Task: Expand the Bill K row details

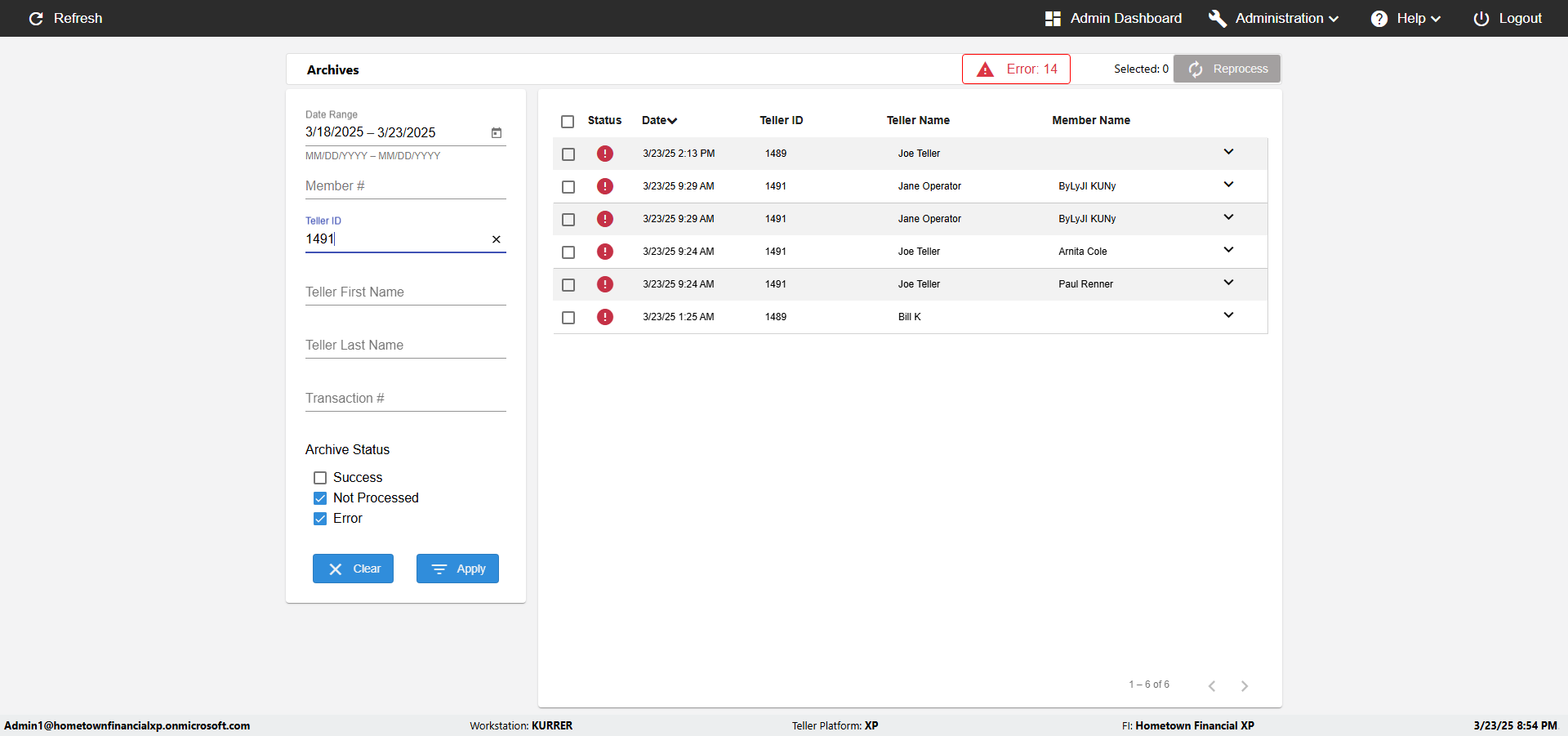Action: tap(1228, 315)
